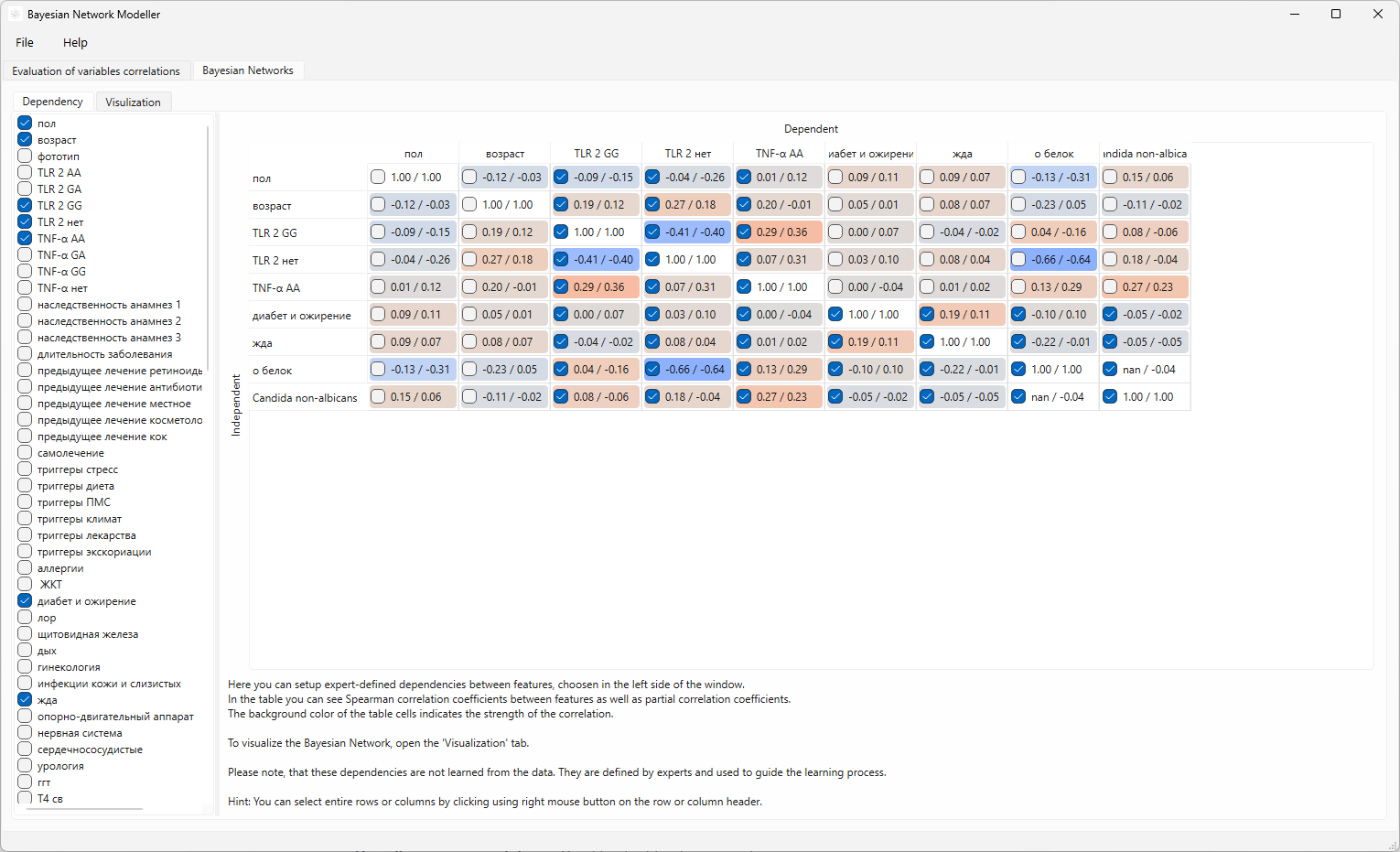1400x852 pixels.
Task: Check the Candida non-albicans versus пол cell
Action: [377, 396]
